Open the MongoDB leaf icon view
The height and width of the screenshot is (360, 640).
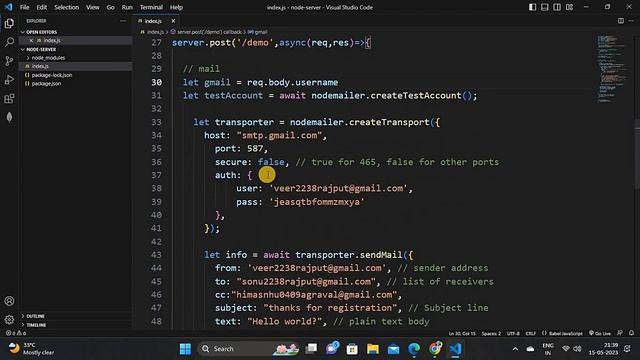pos(9,117)
